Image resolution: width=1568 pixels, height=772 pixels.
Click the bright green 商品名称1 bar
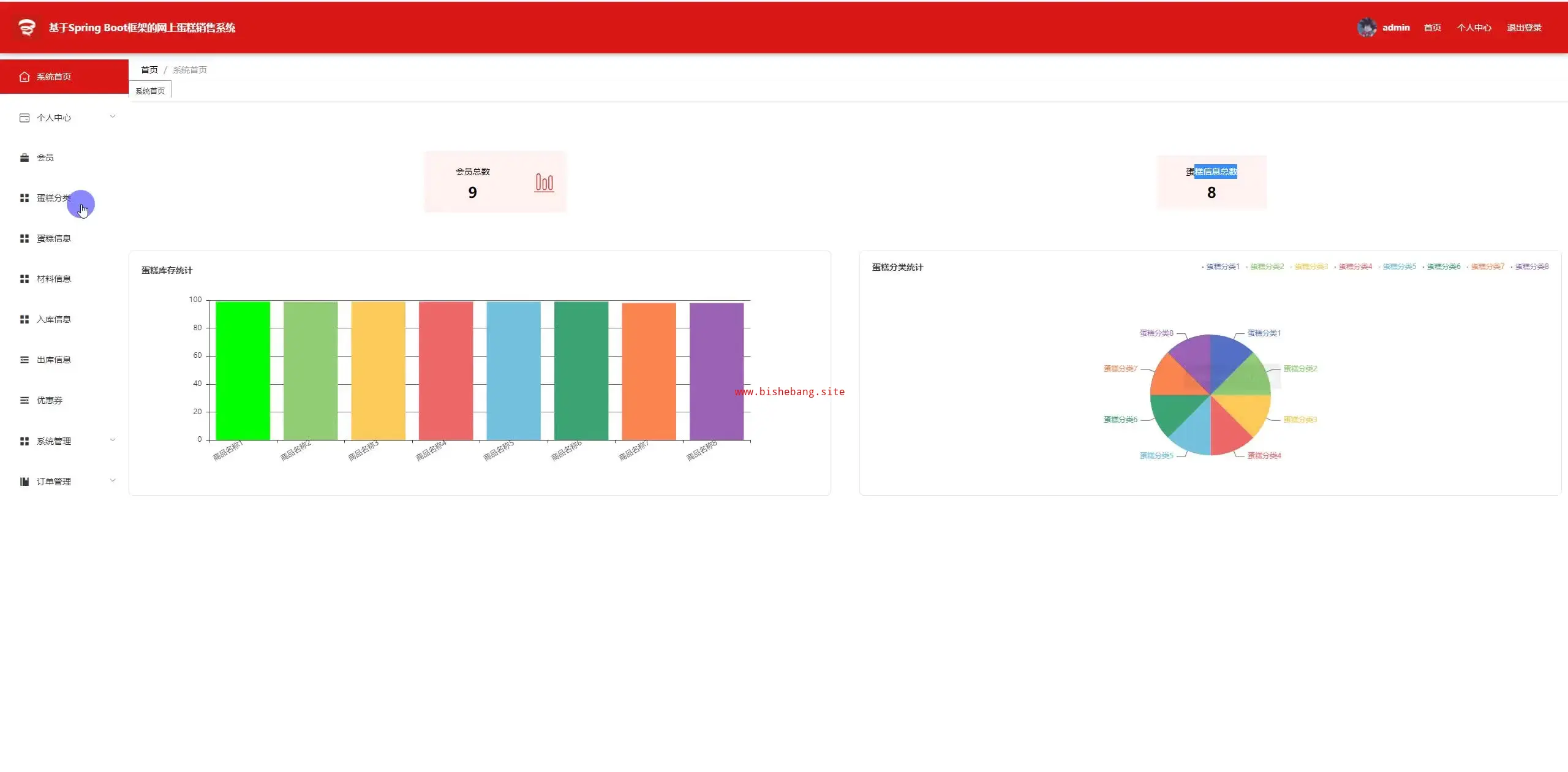click(x=243, y=371)
